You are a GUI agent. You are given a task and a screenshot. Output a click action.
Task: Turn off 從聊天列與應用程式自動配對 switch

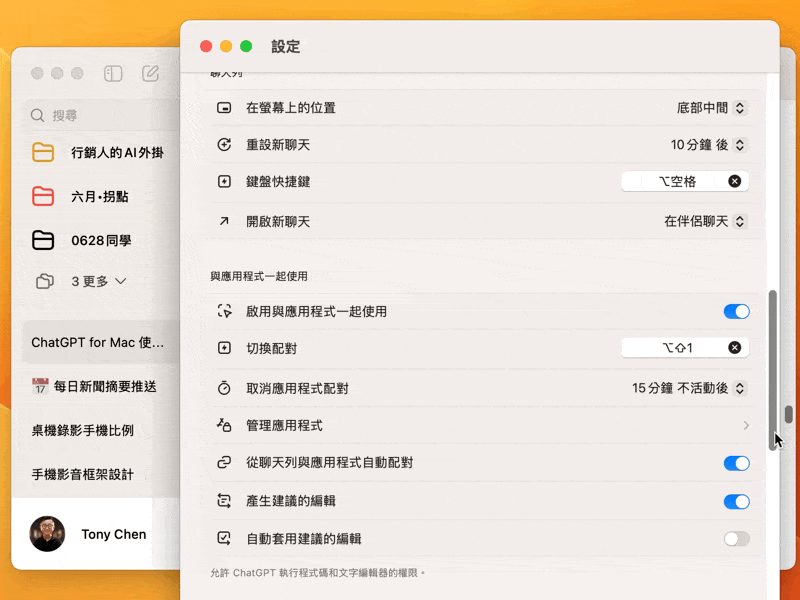click(736, 463)
